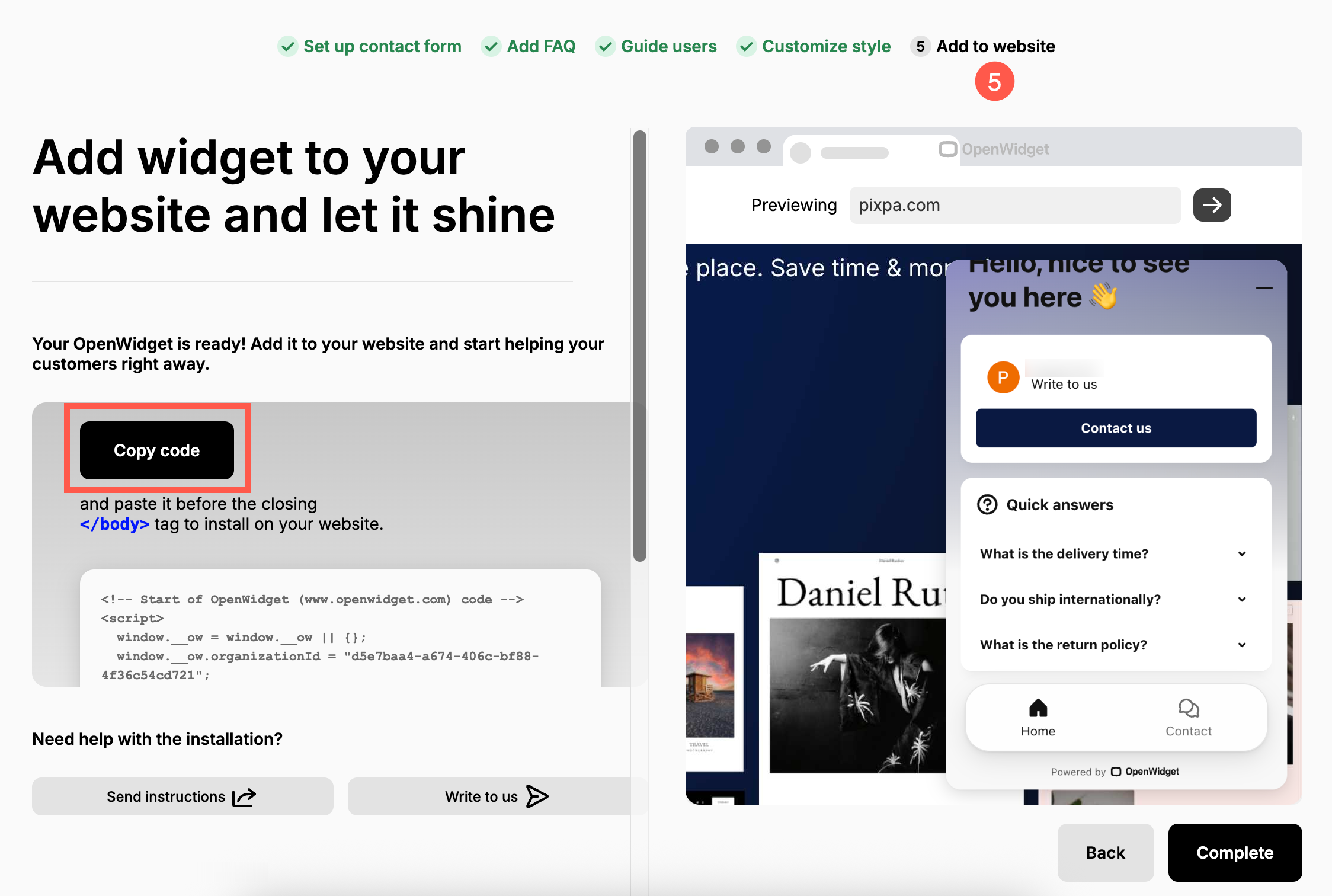Click Send instructions button
1332x896 pixels.
(182, 796)
